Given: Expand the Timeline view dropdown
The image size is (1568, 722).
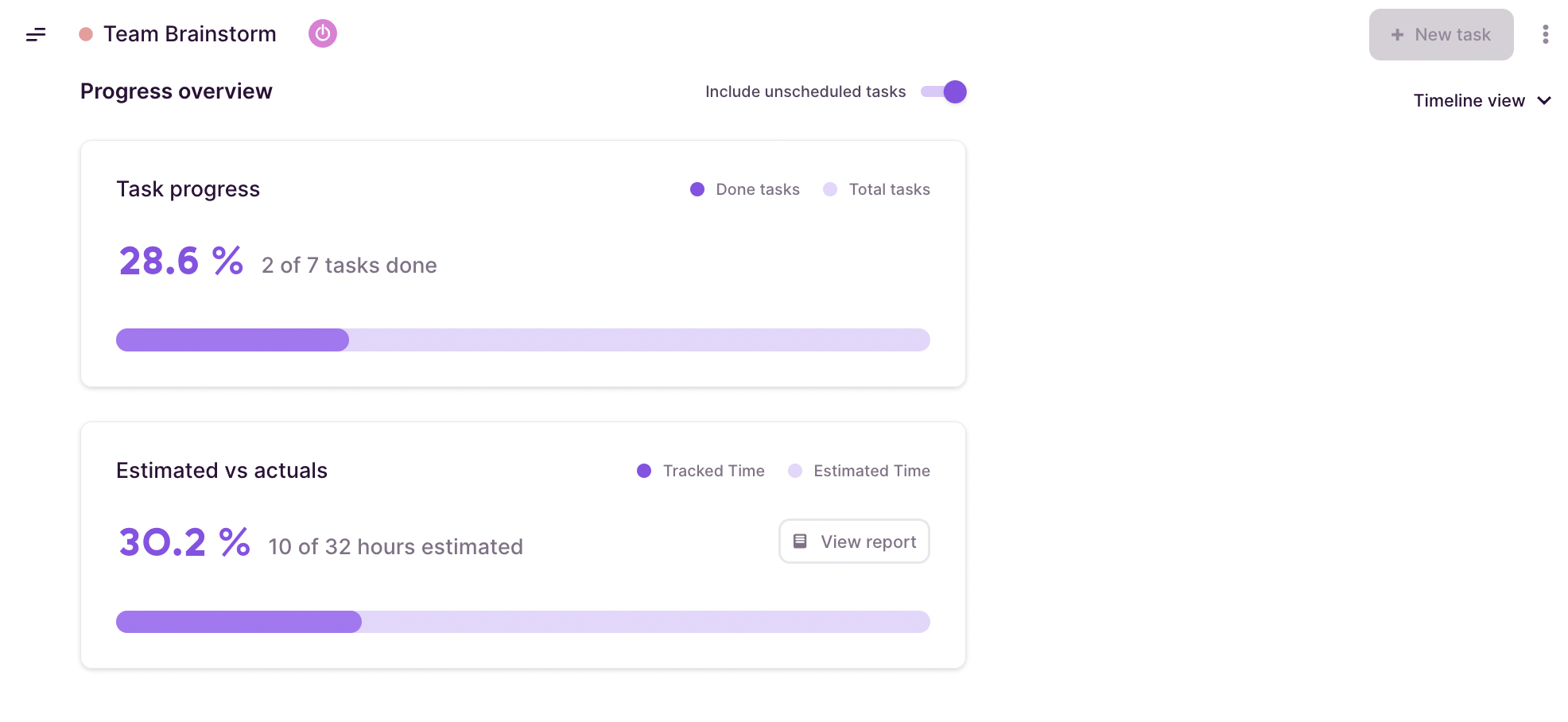Looking at the screenshot, I should click(1484, 100).
